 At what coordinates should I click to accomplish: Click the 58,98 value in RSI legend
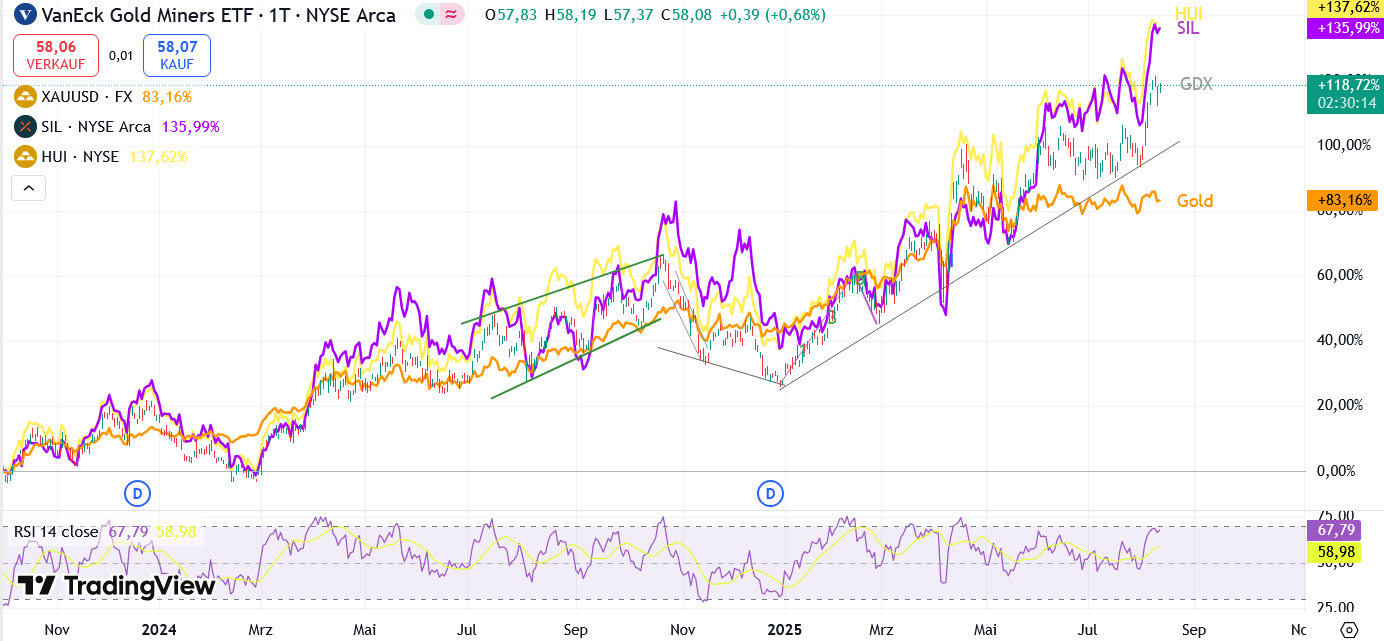click(176, 532)
